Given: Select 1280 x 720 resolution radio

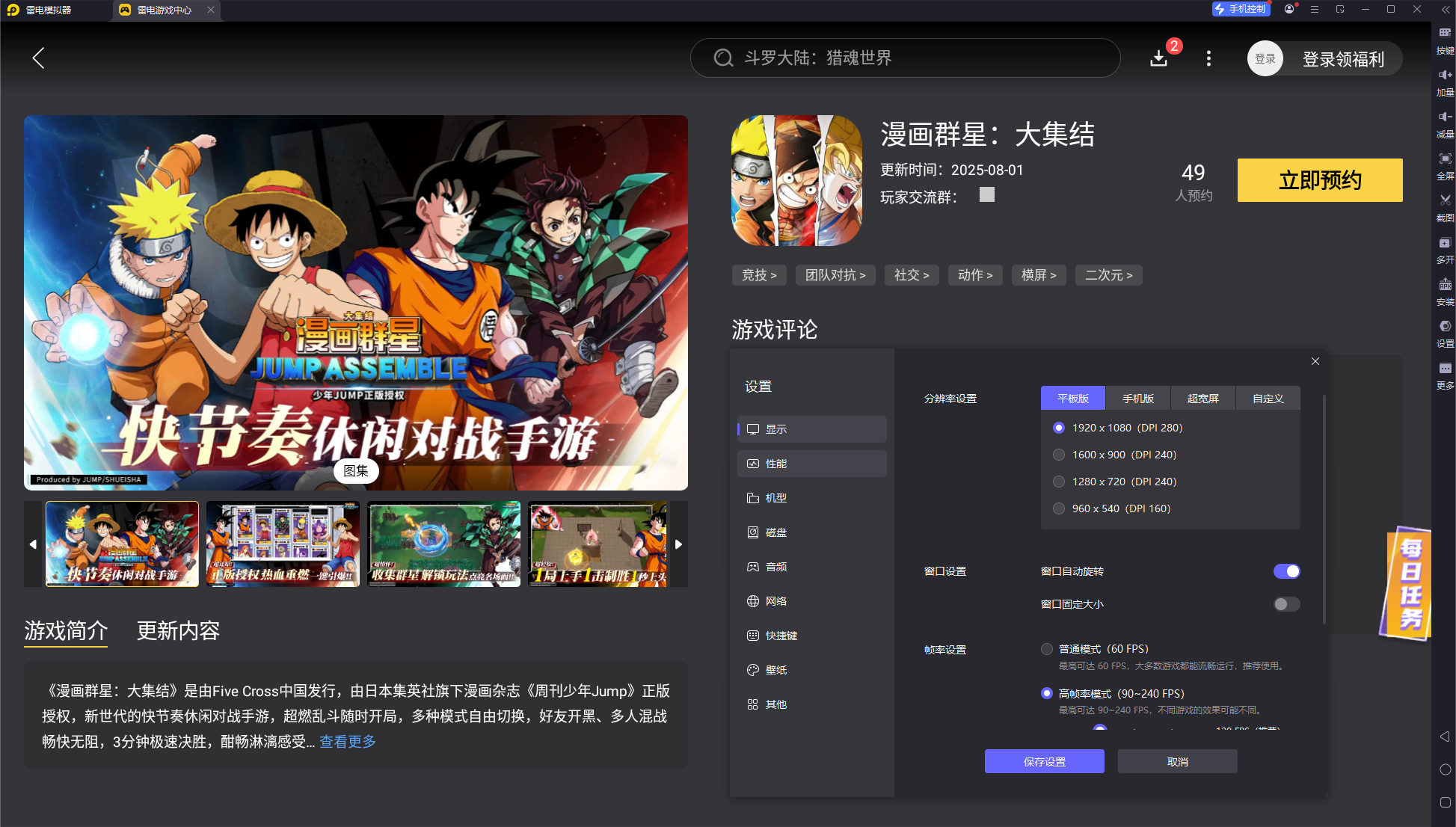Looking at the screenshot, I should [x=1058, y=482].
